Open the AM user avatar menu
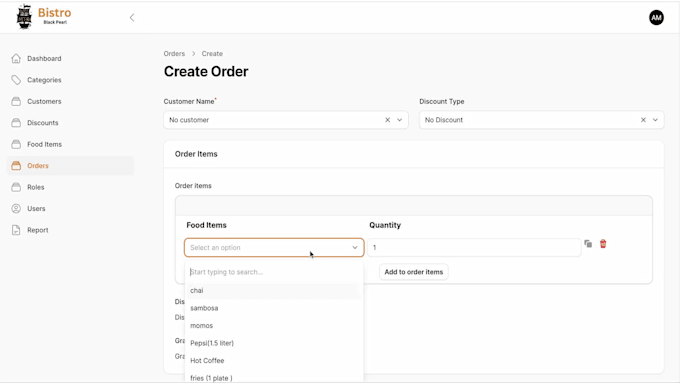 pyautogui.click(x=656, y=17)
